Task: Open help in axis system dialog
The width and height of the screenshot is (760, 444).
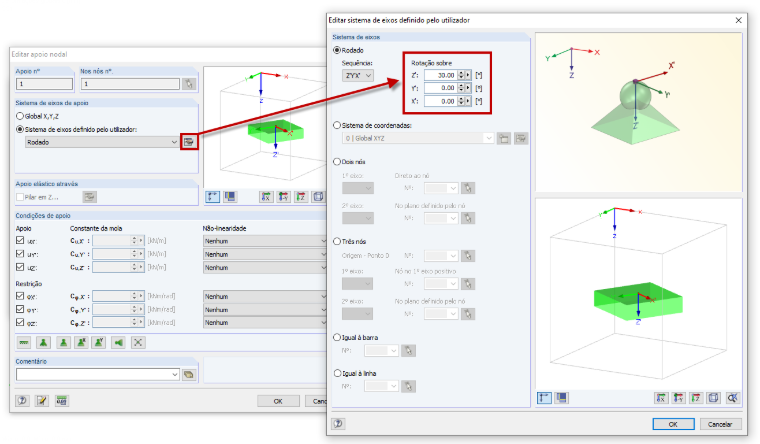Action: [x=338, y=424]
